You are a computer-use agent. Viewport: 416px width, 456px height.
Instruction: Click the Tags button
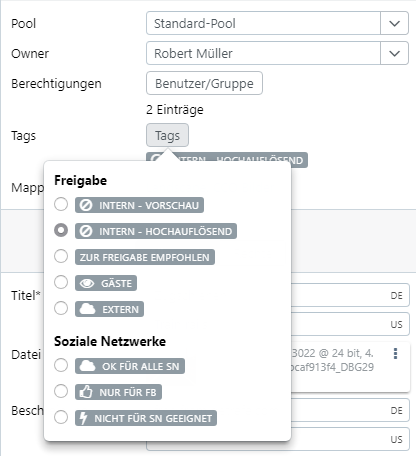tap(167, 135)
